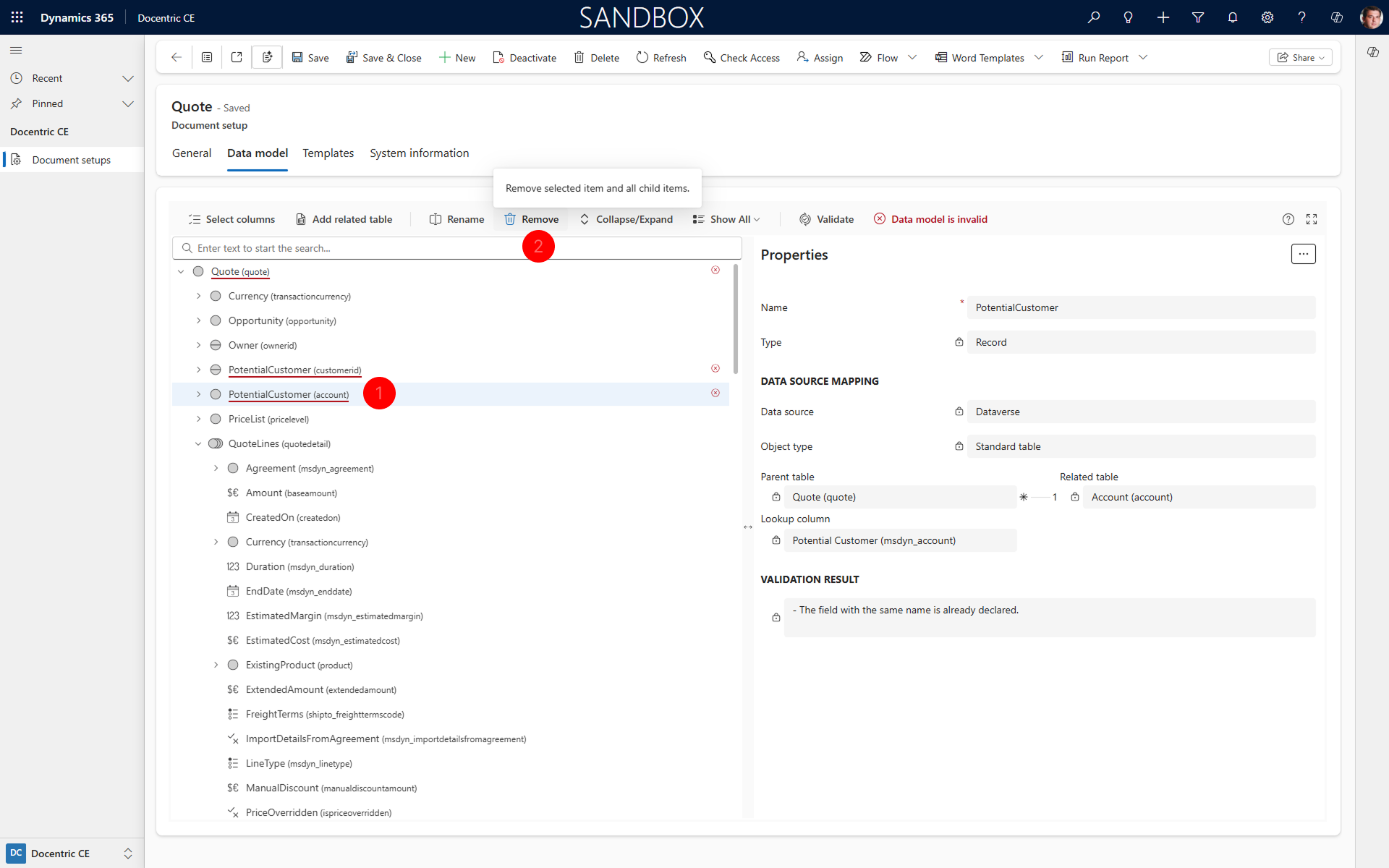Click Rename in data model toolbar
The image size is (1389, 868).
point(456,219)
